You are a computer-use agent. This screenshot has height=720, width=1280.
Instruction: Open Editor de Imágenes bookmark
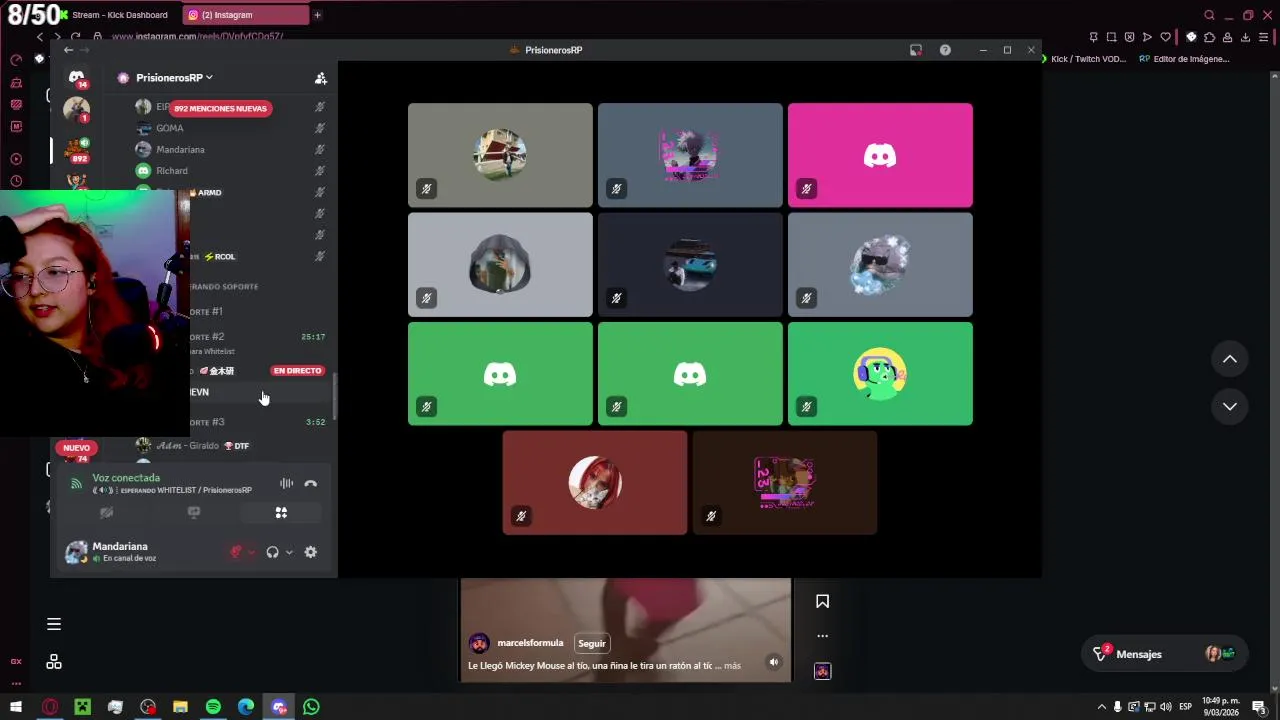(x=1185, y=59)
